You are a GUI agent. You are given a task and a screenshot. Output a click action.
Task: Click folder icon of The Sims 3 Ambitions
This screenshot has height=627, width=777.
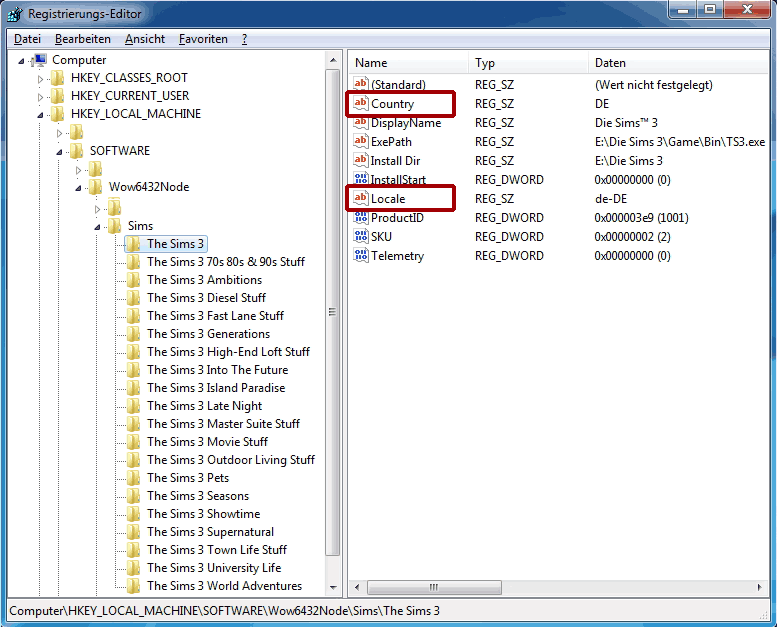[x=133, y=280]
